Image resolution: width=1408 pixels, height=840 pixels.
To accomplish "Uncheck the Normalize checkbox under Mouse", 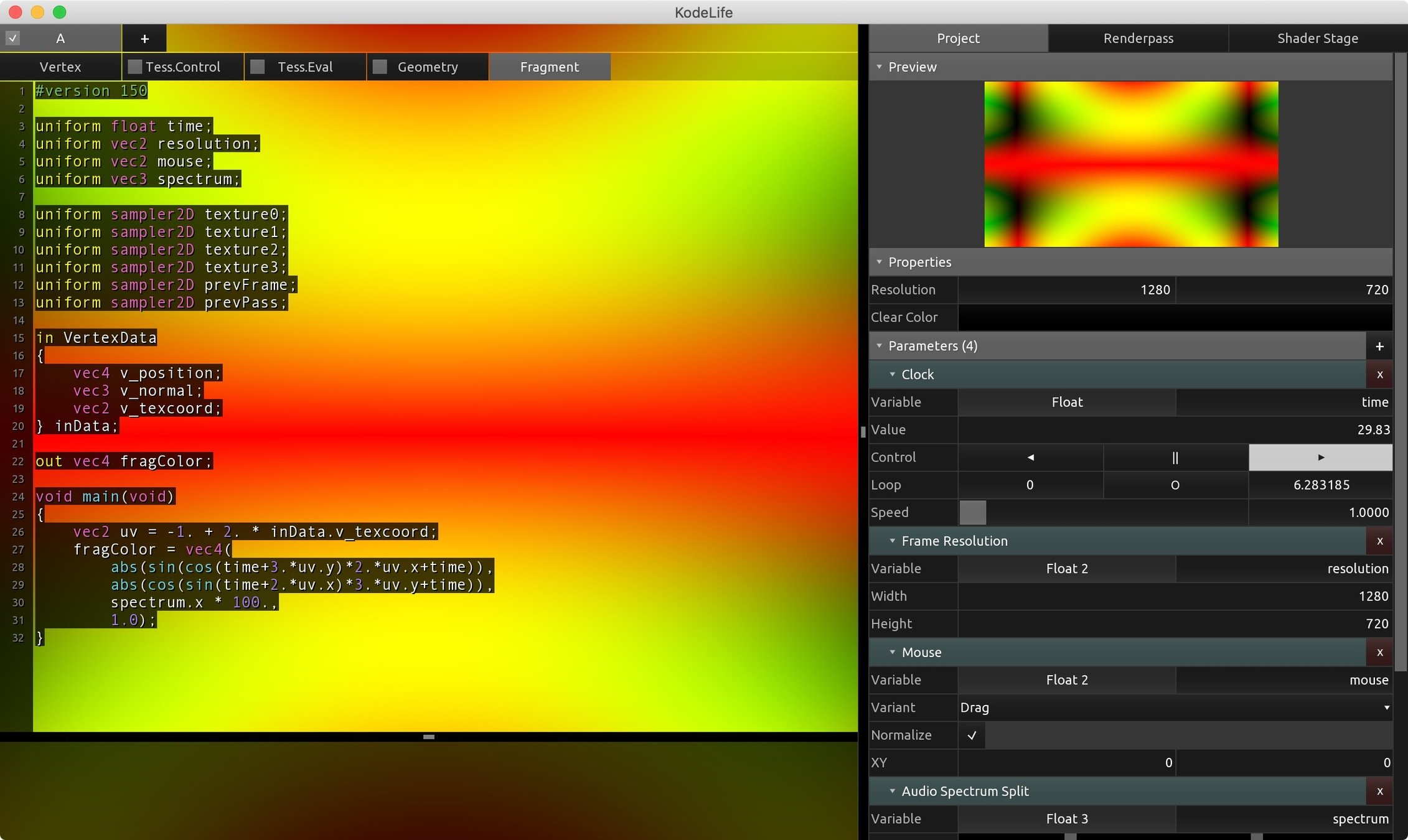I will 972,735.
